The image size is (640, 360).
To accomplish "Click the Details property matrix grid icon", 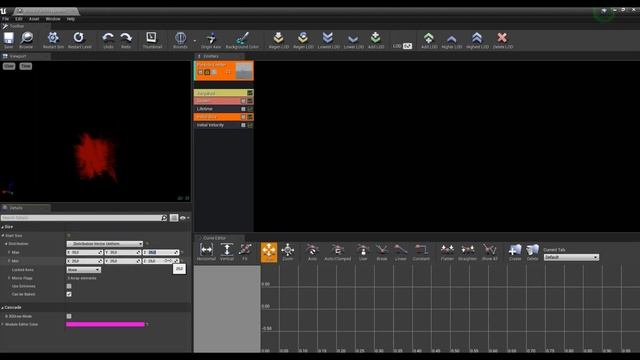I will 174,218.
